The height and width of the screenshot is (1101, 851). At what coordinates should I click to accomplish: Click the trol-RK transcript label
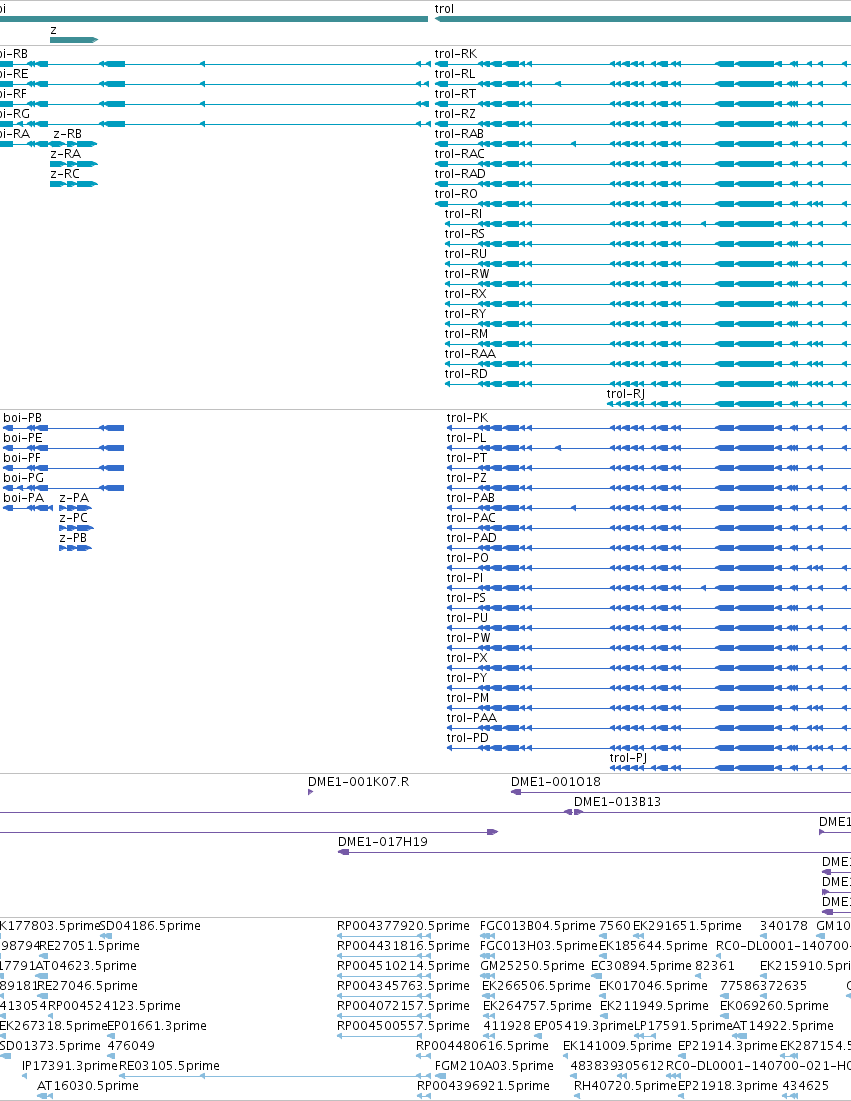456,54
